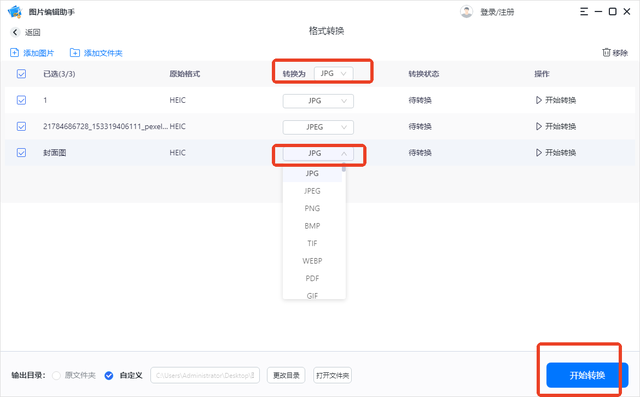640x397 pixels.
Task: Choose GIF from the open format list
Action: (312, 295)
